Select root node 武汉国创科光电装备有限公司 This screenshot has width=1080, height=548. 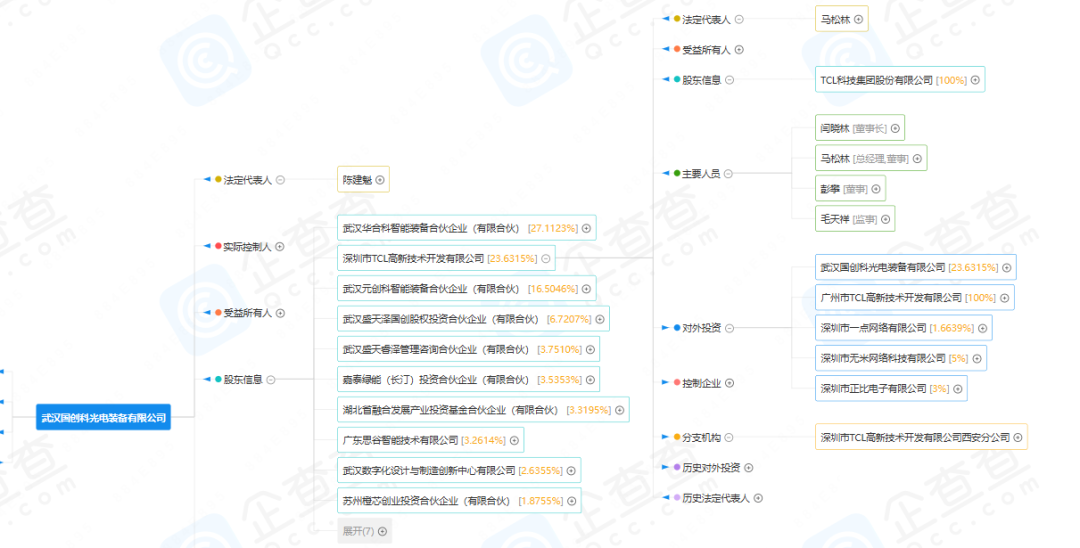[x=103, y=417]
